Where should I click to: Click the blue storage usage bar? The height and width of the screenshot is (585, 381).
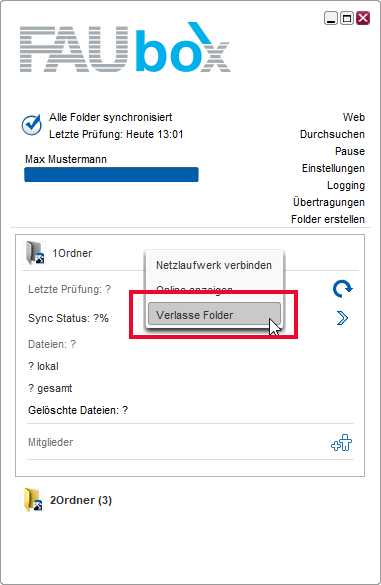(111, 175)
